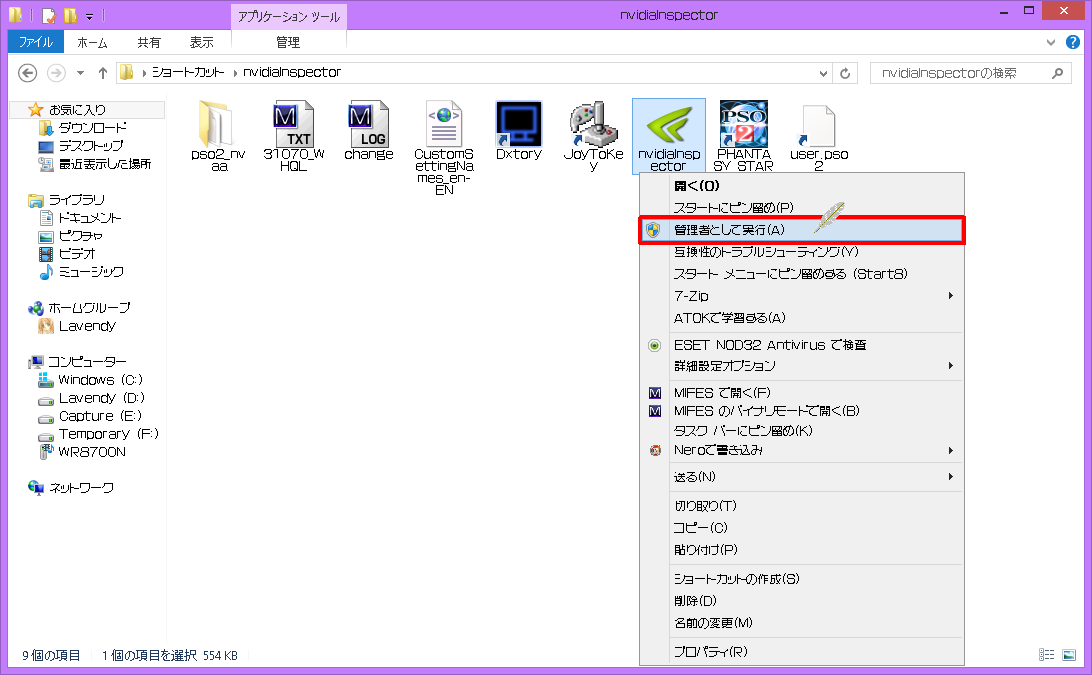Open Temporary (F:) drive
The height and width of the screenshot is (675, 1092).
[x=108, y=434]
